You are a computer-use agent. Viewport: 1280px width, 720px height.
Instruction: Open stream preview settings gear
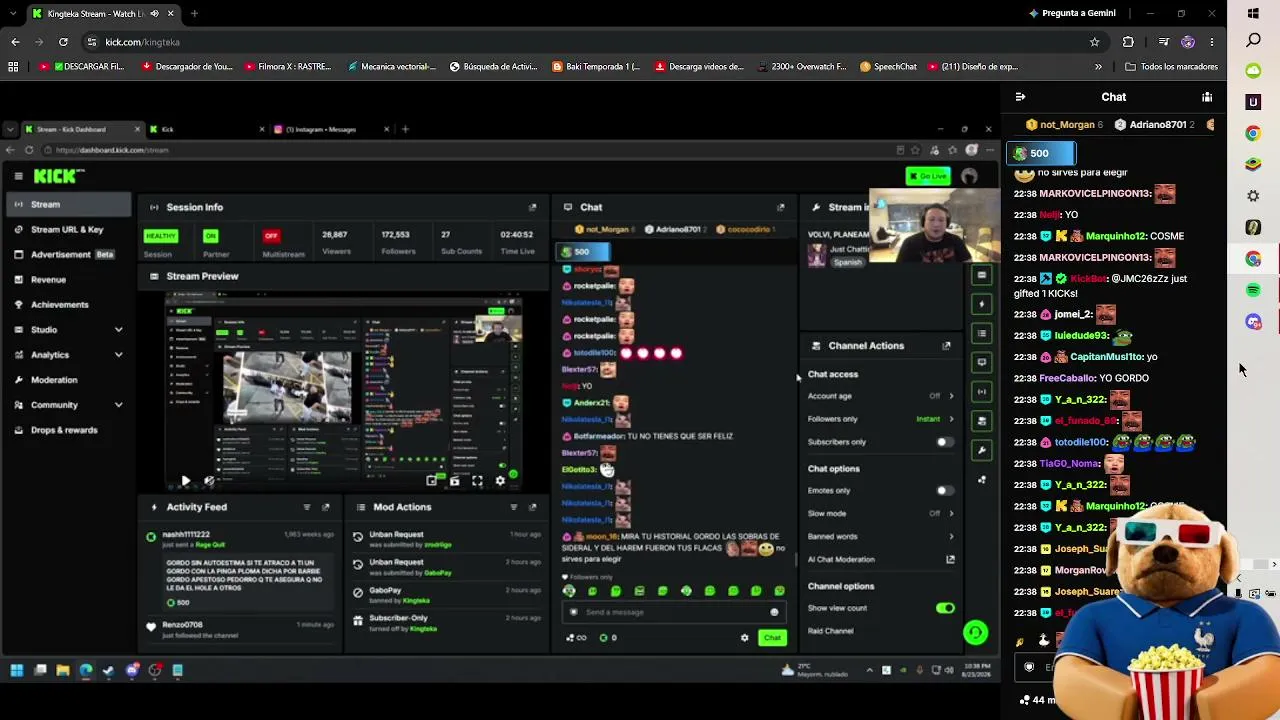click(x=500, y=481)
